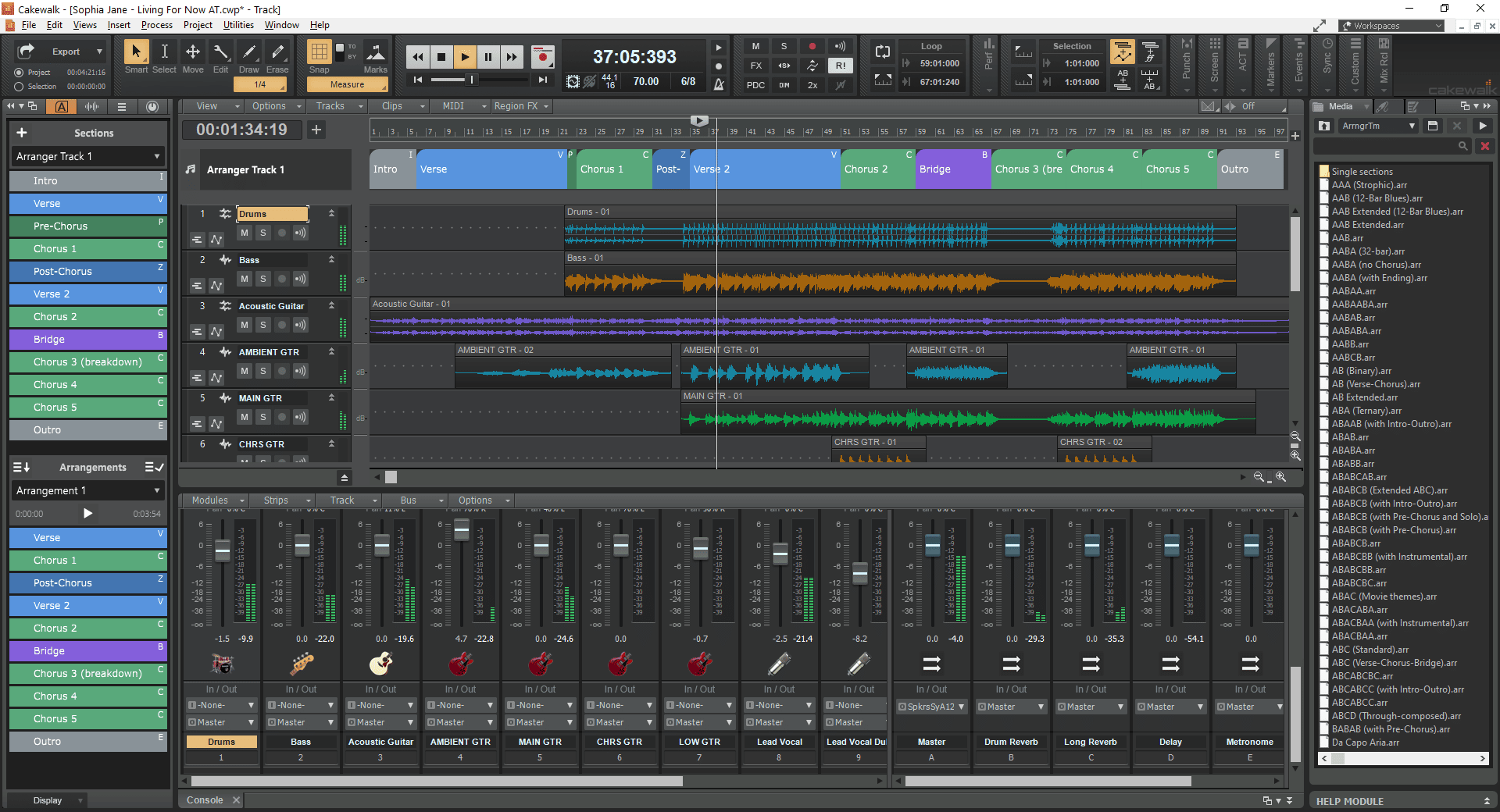This screenshot has width=1500, height=812.
Task: Add track with plus button
Action: 316,130
